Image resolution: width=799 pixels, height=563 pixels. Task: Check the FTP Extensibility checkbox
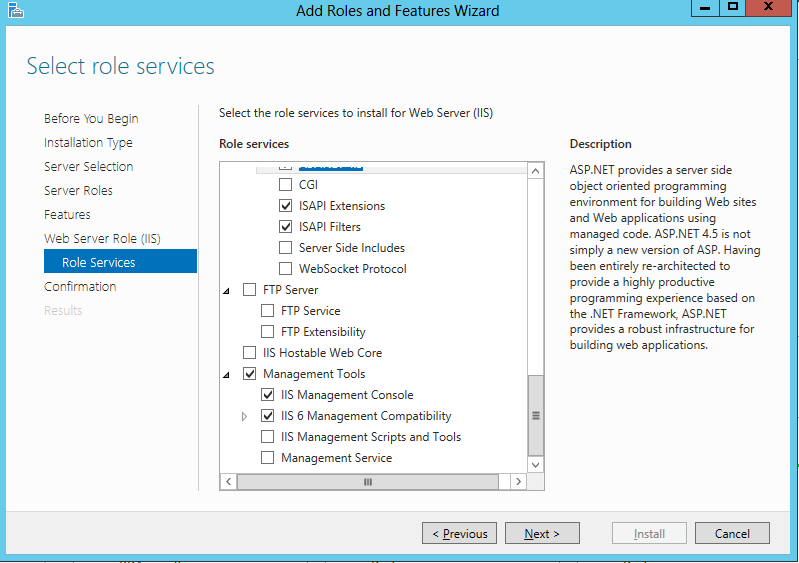pos(267,331)
